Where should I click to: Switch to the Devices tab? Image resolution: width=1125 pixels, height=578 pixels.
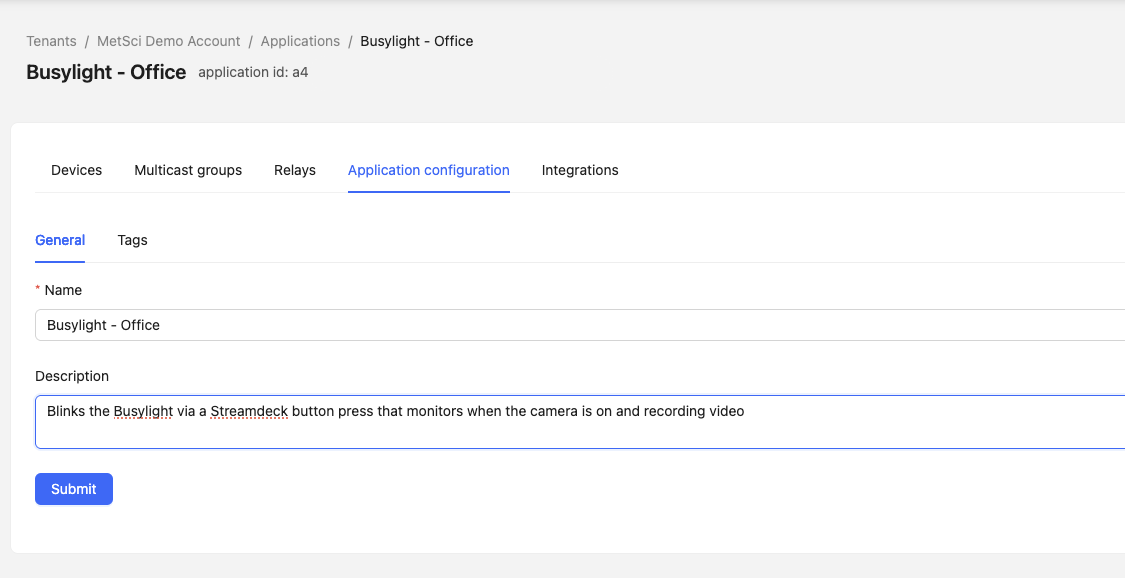pos(76,170)
